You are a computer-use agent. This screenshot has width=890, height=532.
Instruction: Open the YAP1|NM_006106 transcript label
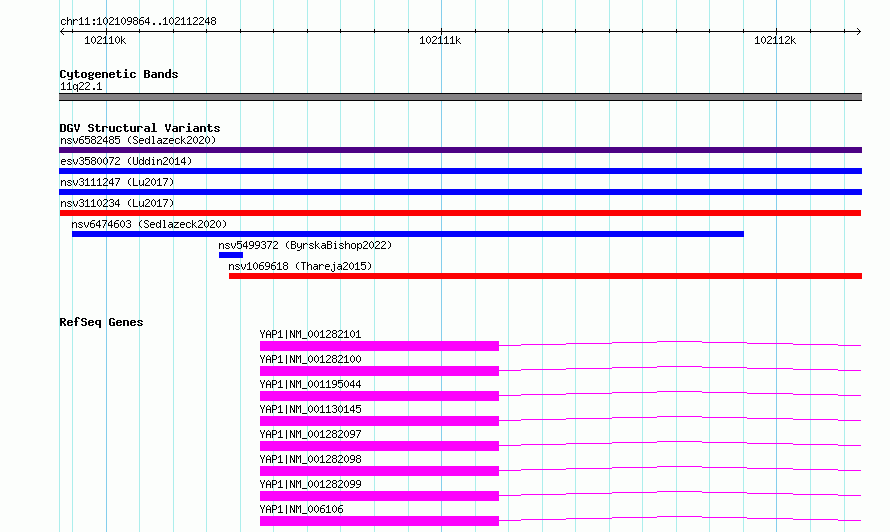pyautogui.click(x=301, y=509)
